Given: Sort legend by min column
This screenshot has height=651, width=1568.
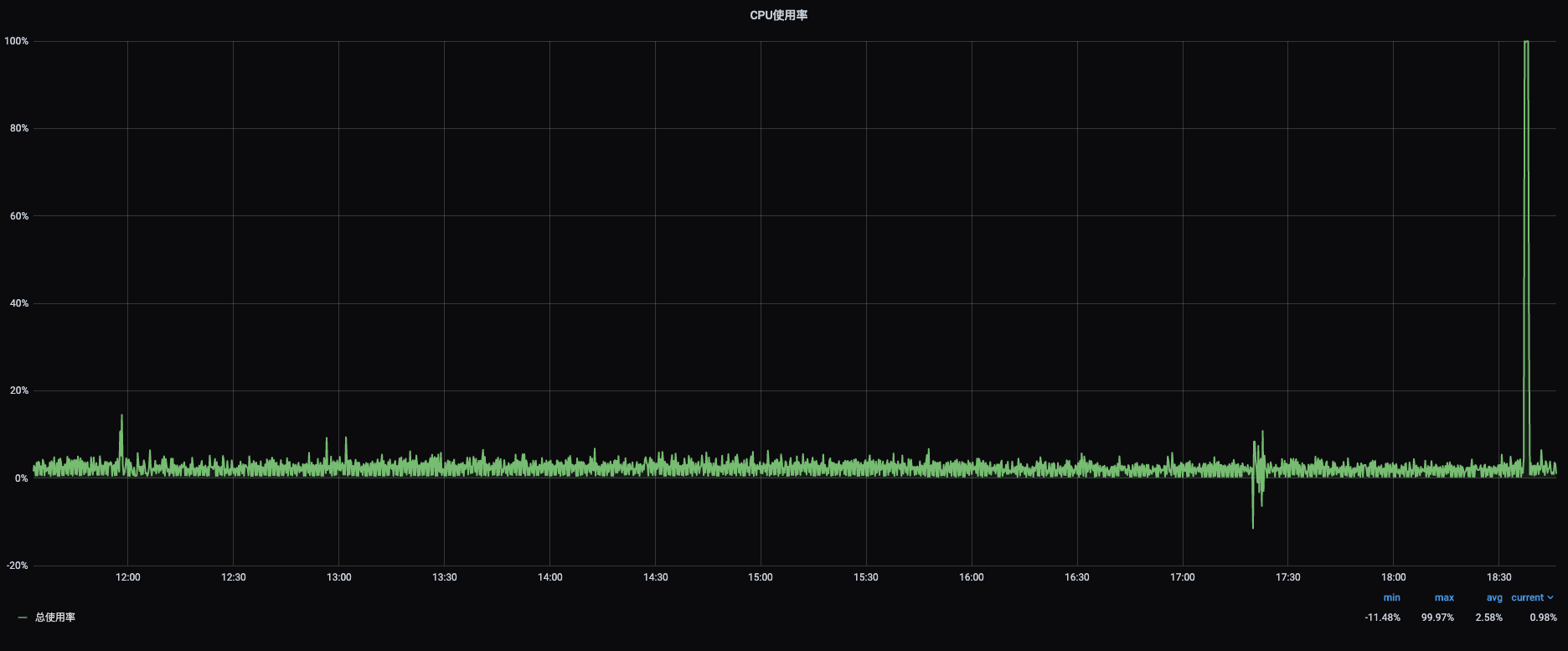Looking at the screenshot, I should pos(1391,597).
